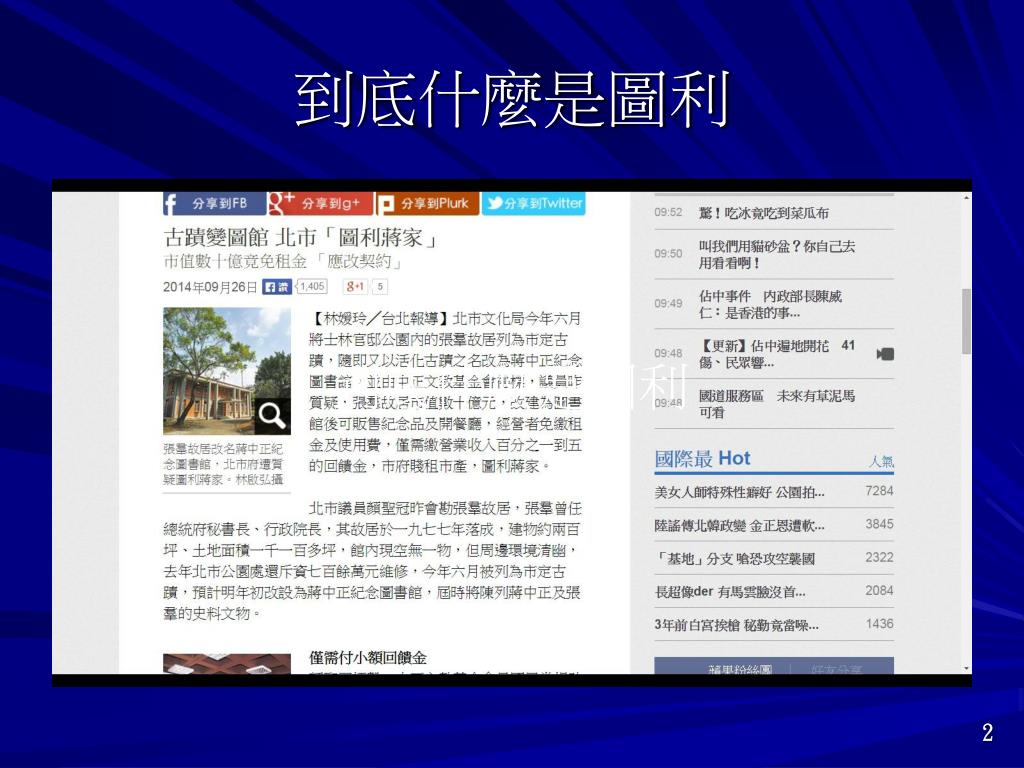Image resolution: width=1024 pixels, height=768 pixels.
Task: Click the scrollbar down arrow
Action: 967,669
